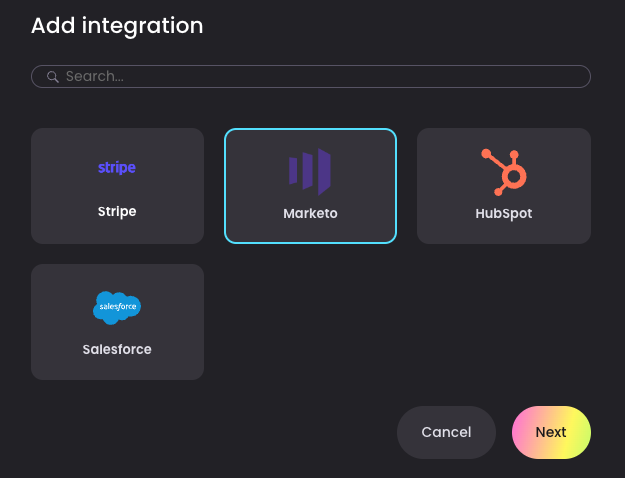Choose the Salesforce card label
The height and width of the screenshot is (478, 625).
pyautogui.click(x=117, y=350)
